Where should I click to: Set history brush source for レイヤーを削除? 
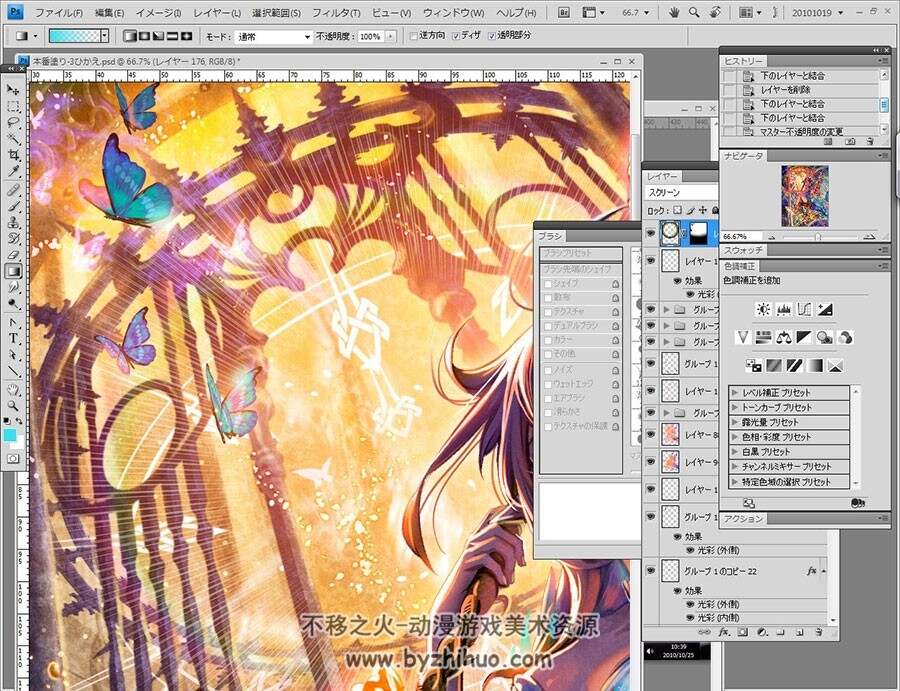tap(729, 90)
